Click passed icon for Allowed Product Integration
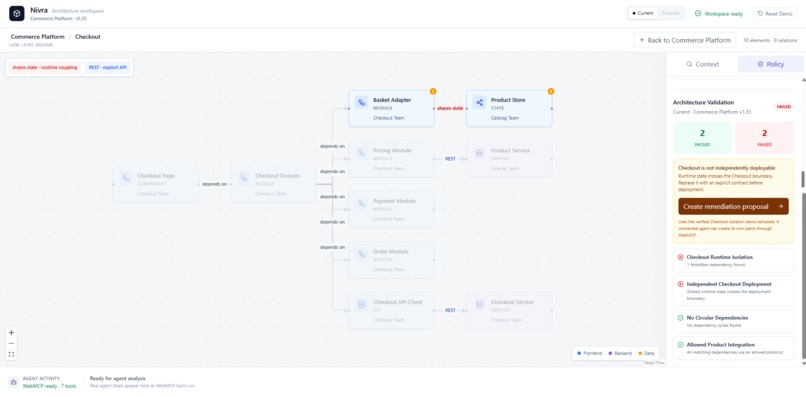 pyautogui.click(x=681, y=345)
